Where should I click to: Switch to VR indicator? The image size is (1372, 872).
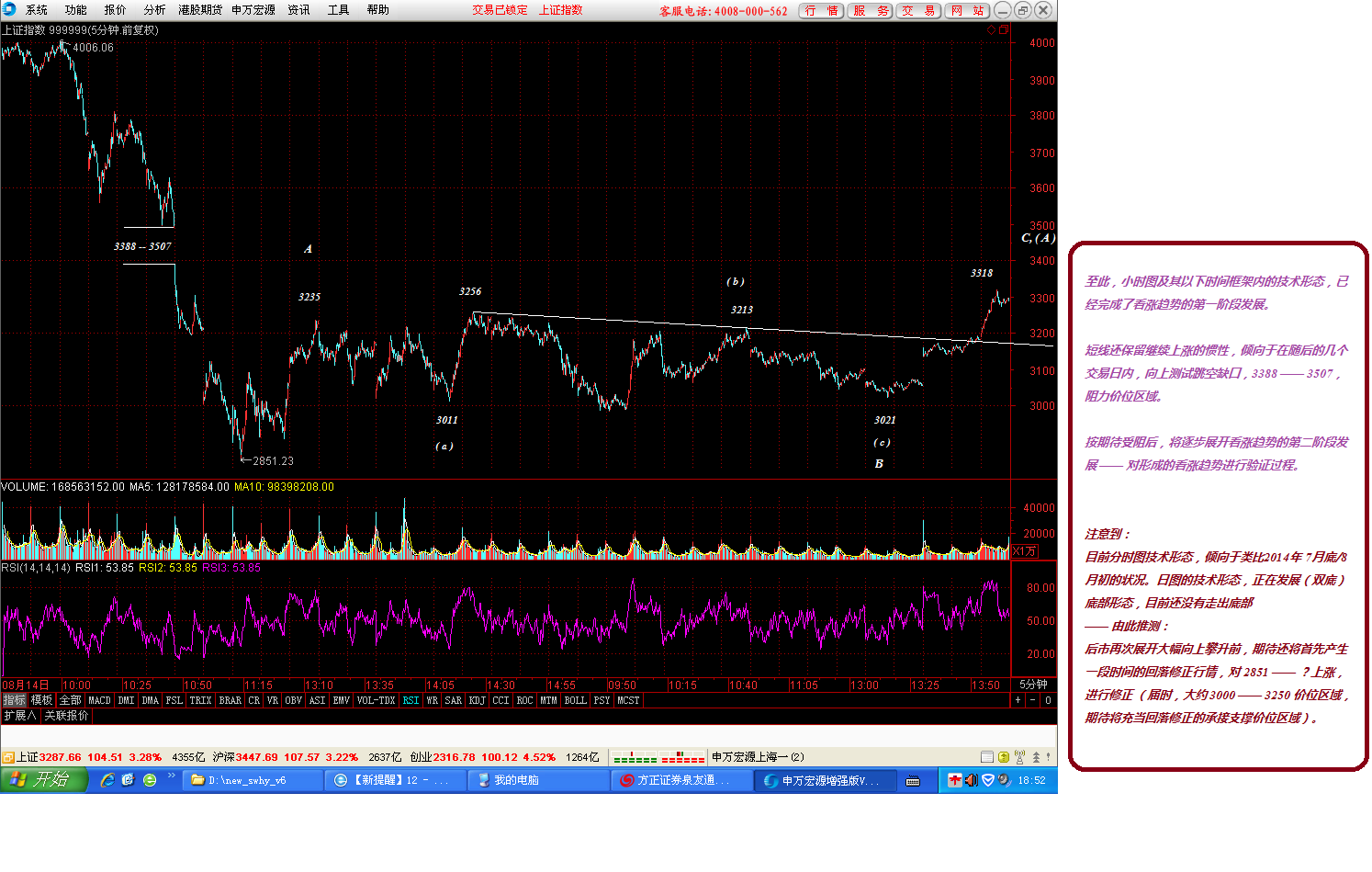273,700
